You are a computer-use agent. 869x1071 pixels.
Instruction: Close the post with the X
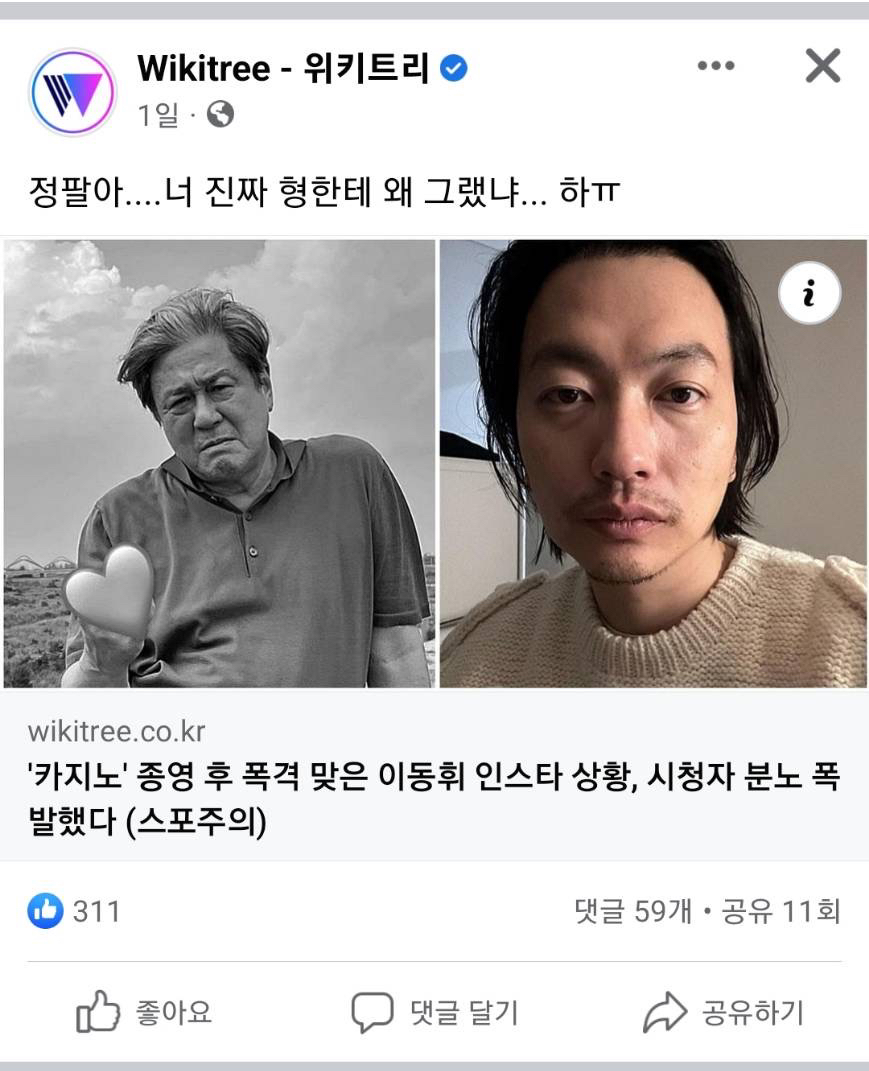click(823, 66)
